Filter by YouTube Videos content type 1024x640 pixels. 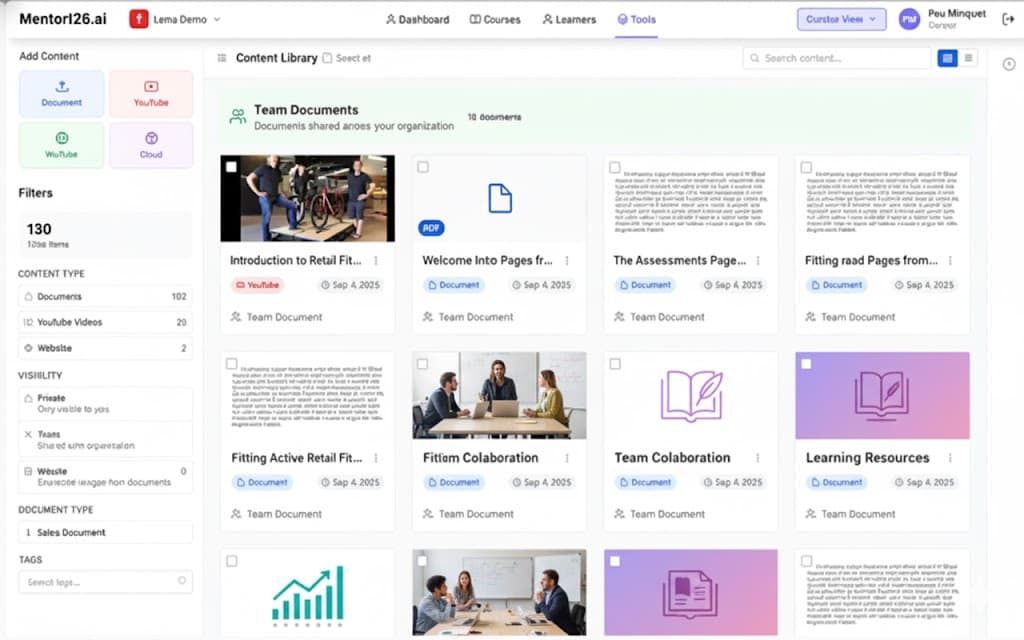point(105,322)
